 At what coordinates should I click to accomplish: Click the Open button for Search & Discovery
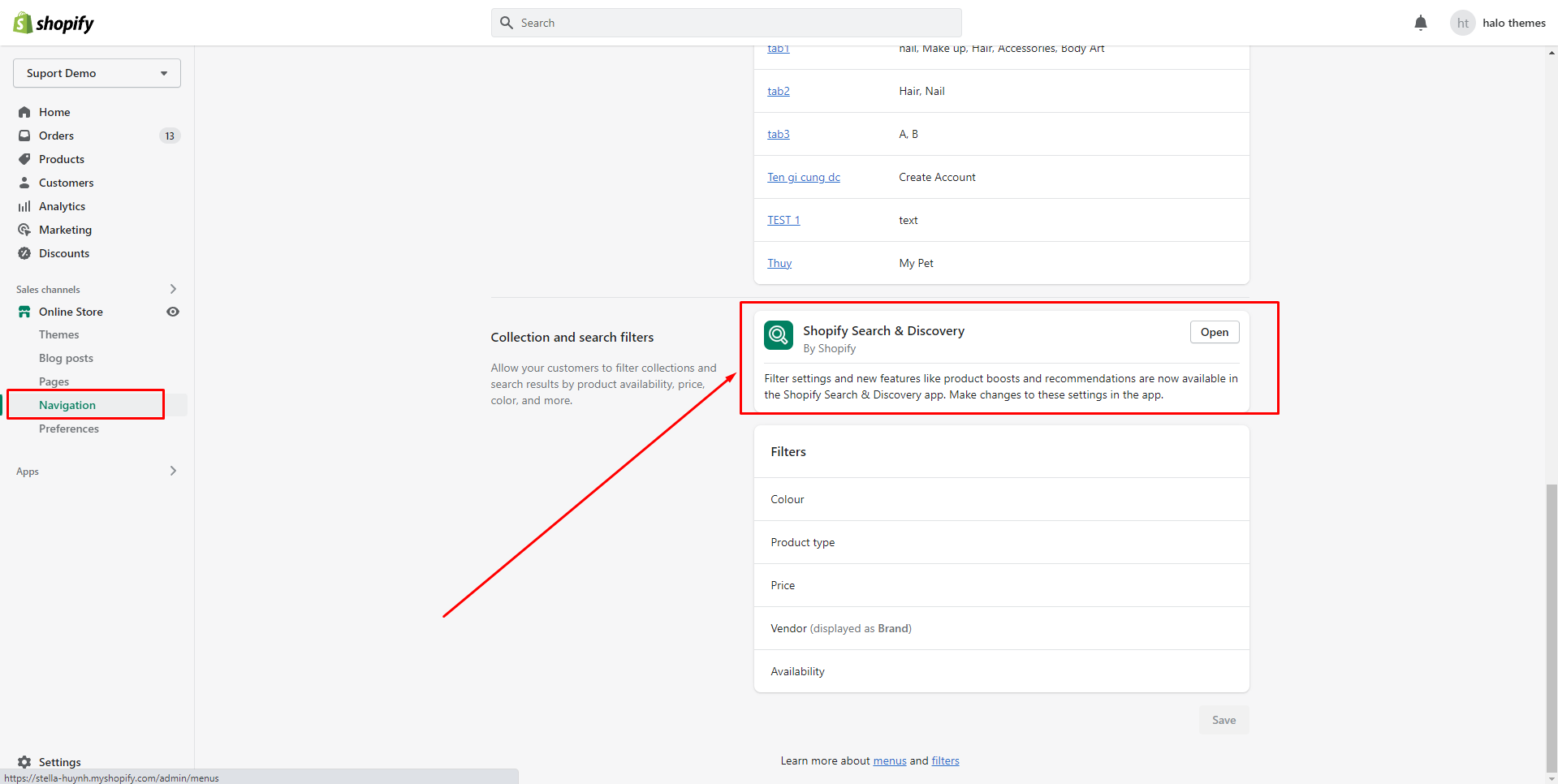tap(1215, 332)
